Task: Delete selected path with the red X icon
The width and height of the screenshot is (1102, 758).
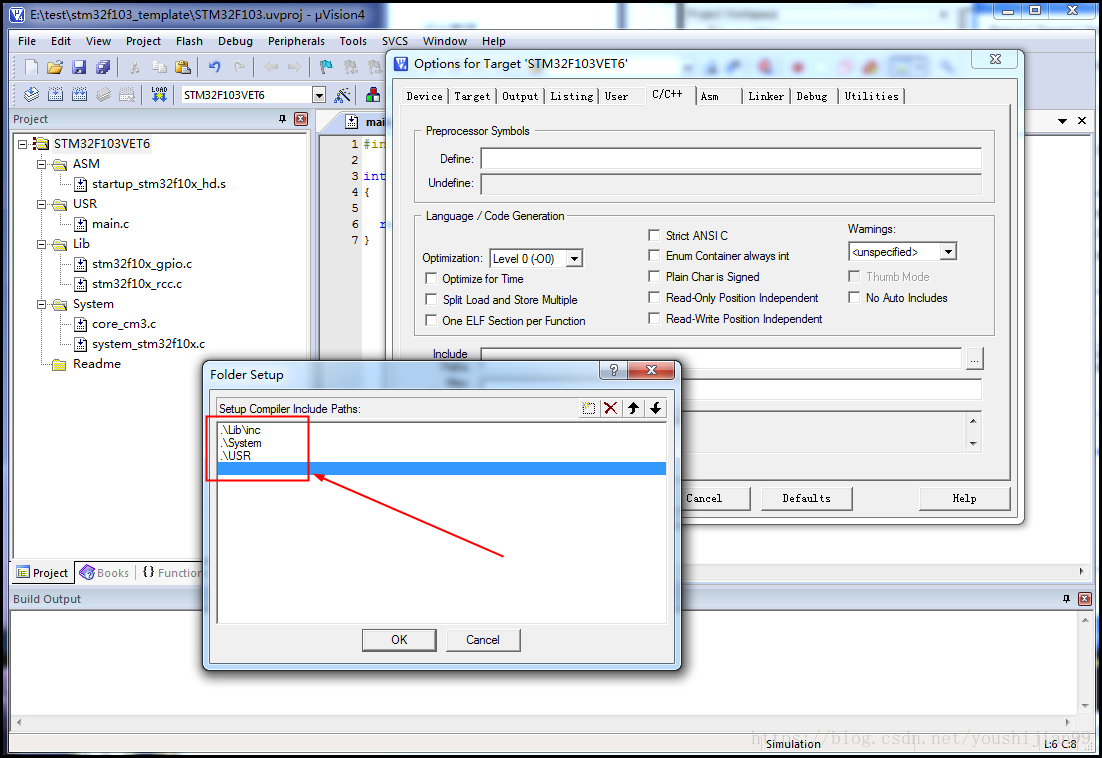Action: pyautogui.click(x=611, y=408)
